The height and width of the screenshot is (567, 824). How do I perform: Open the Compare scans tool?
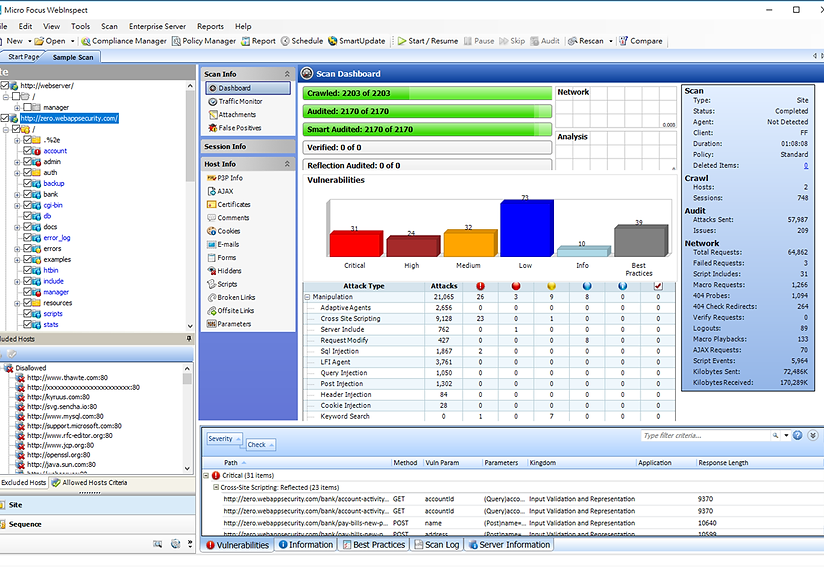point(641,41)
